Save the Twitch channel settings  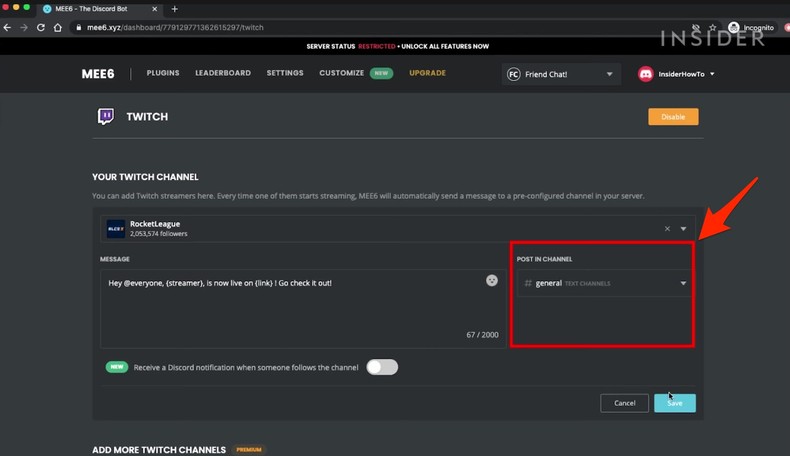click(x=675, y=403)
